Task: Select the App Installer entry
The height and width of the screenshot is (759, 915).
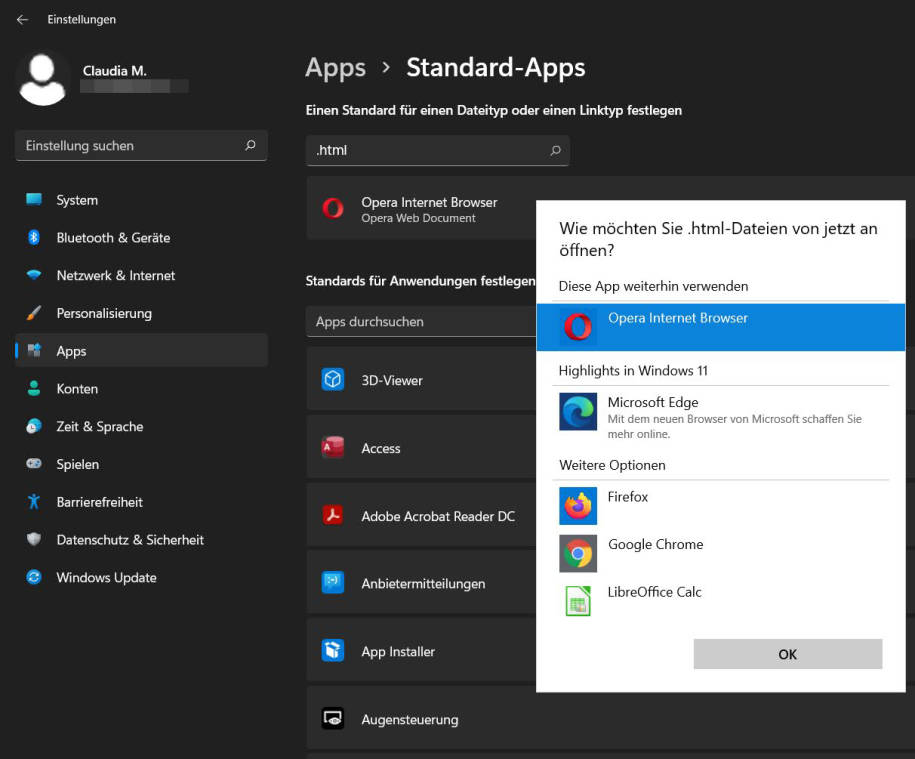Action: (397, 651)
